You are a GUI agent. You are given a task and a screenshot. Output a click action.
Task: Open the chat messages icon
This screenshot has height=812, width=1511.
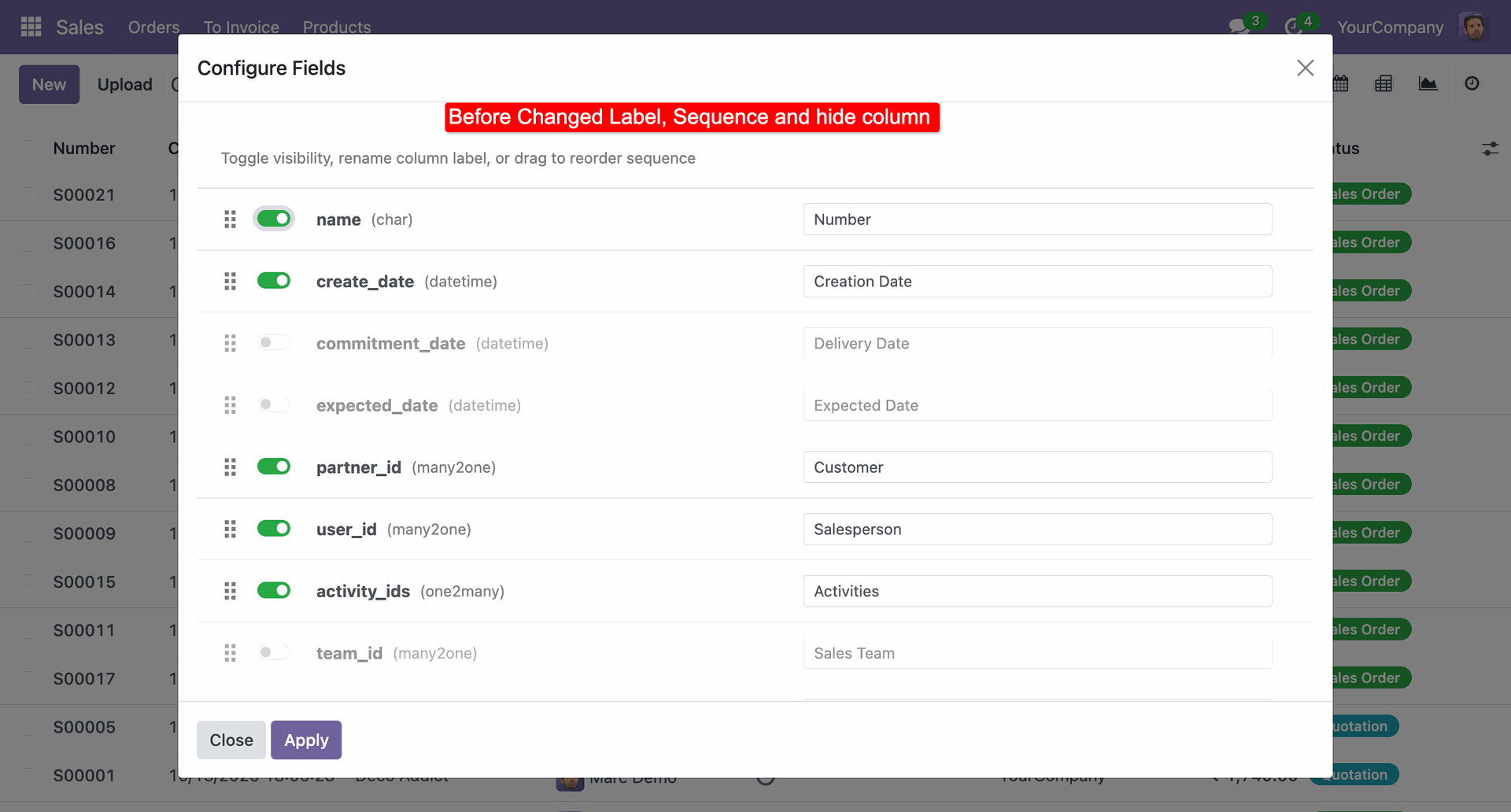[x=1239, y=27]
